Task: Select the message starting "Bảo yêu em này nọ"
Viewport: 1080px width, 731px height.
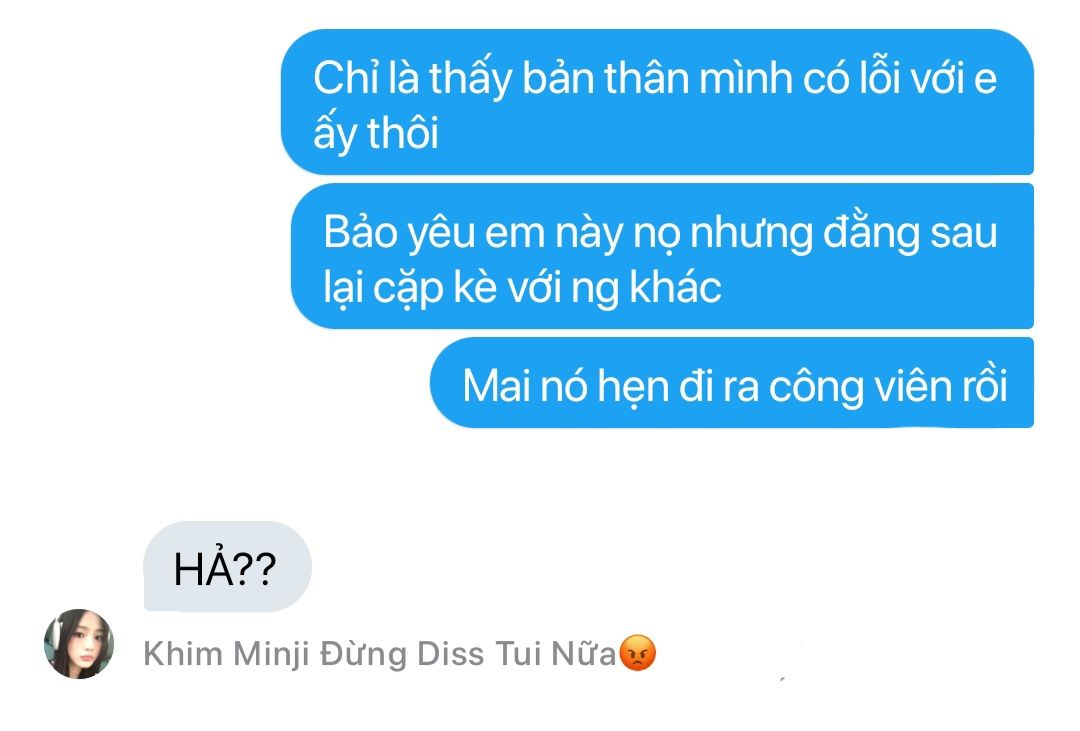Action: (663, 256)
